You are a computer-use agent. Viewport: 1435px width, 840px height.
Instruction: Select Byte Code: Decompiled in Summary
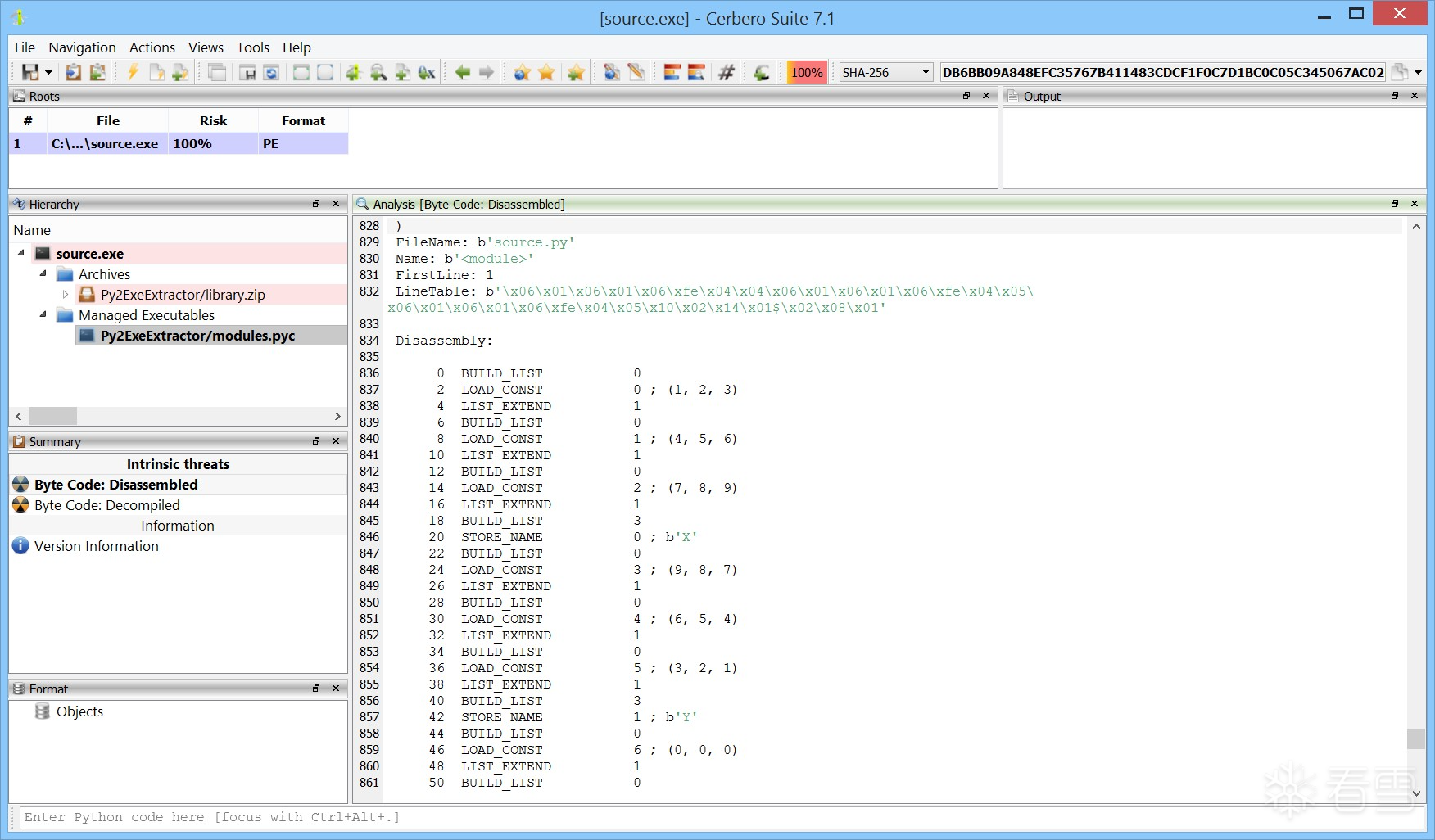click(106, 505)
